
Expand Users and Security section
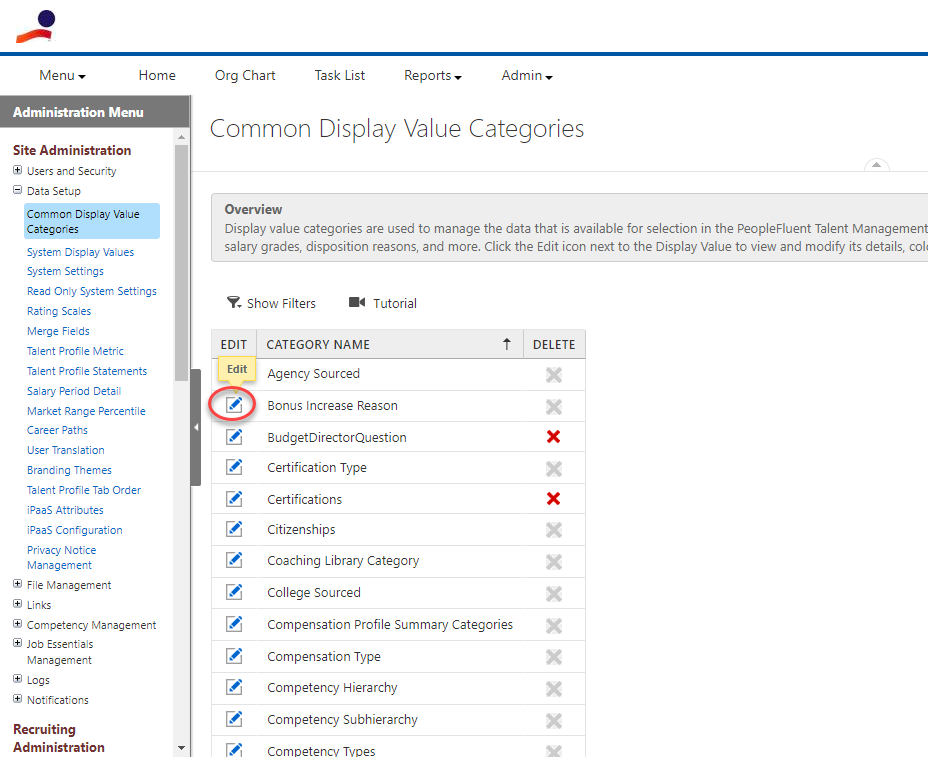[x=18, y=170]
